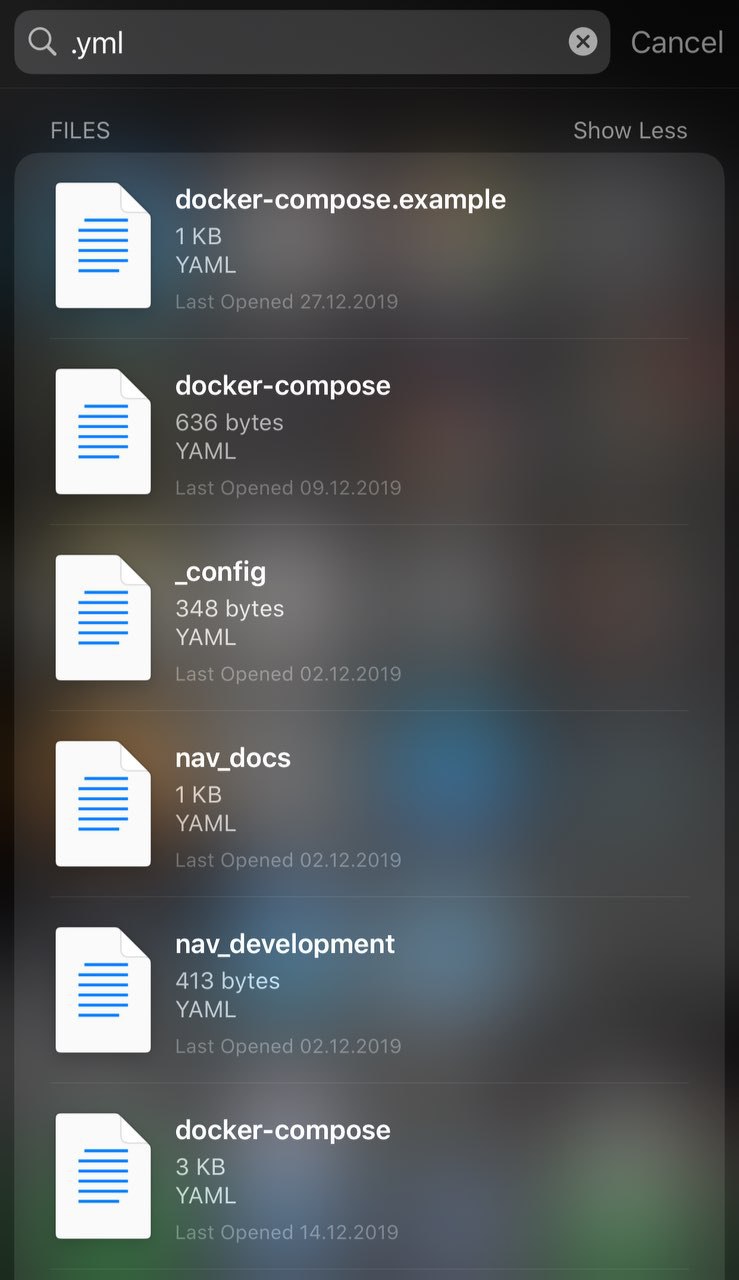The width and height of the screenshot is (739, 1280).
Task: Tap the 636 bytes size label
Action: click(230, 423)
